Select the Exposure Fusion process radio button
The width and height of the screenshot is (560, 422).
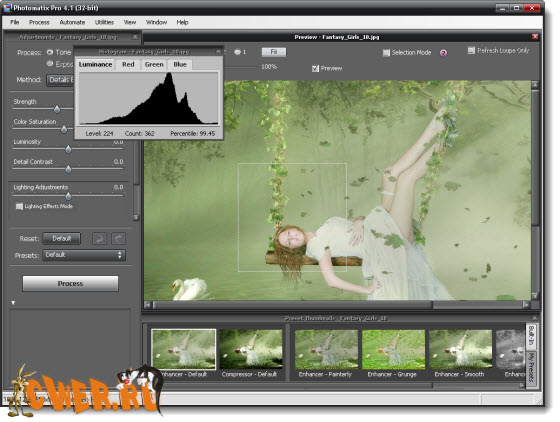coord(50,64)
